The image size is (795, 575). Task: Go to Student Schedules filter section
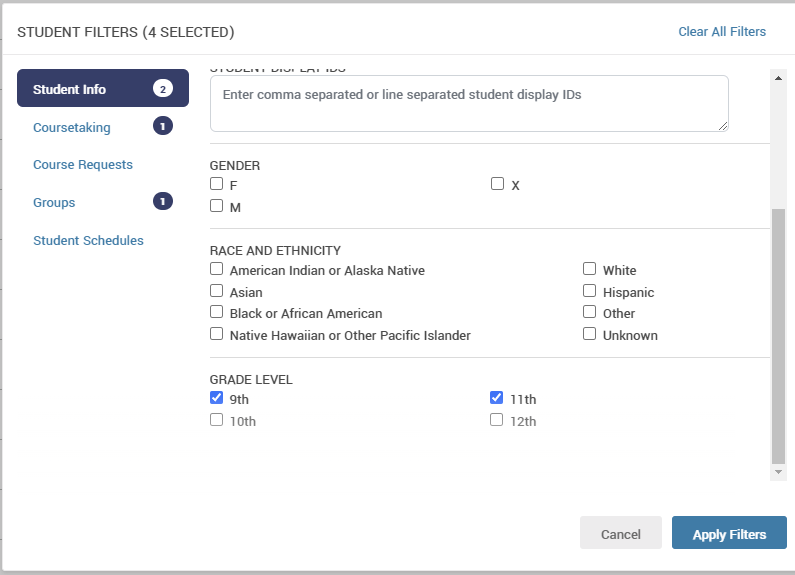coord(88,240)
